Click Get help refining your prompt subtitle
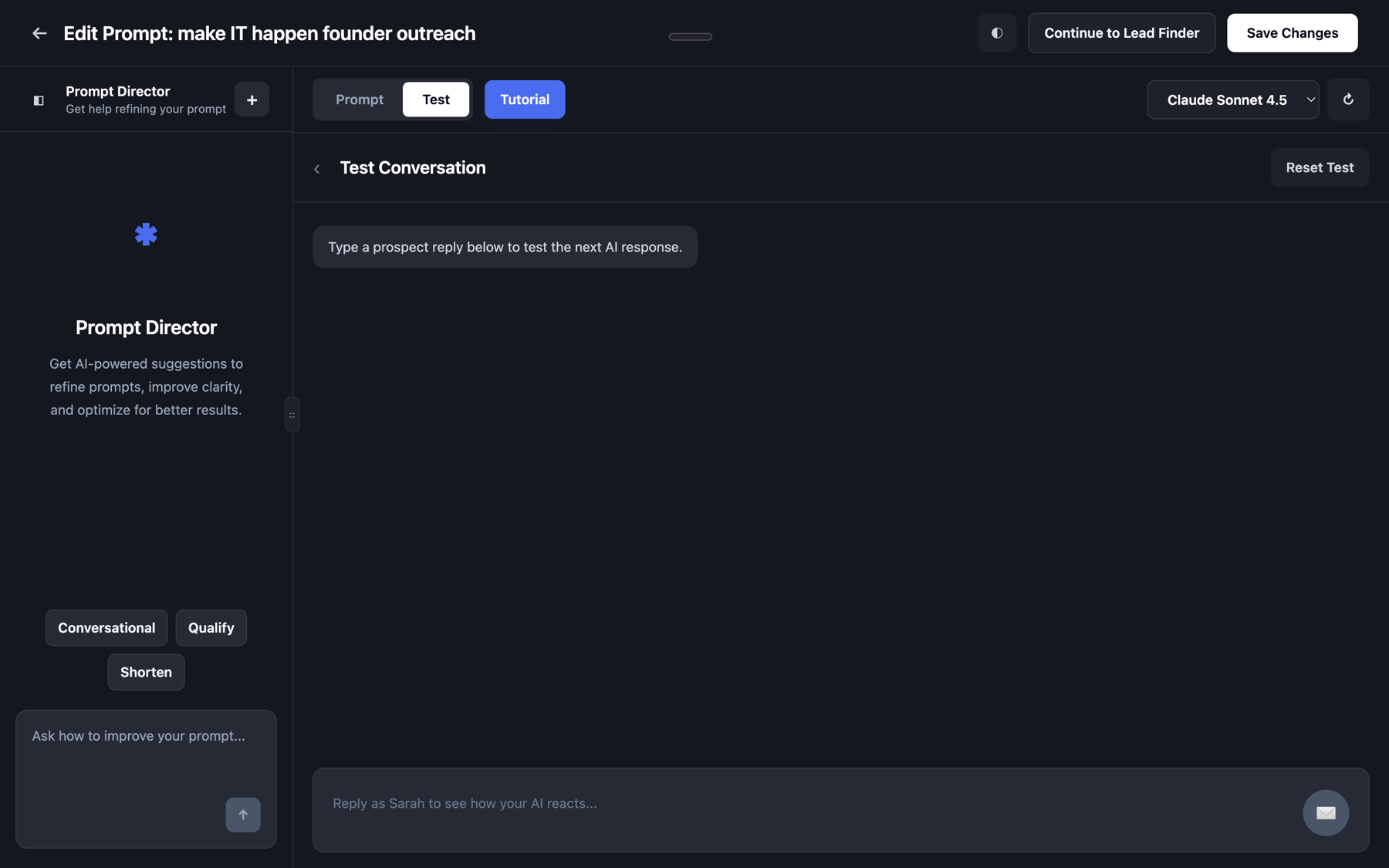The width and height of the screenshot is (1389, 868). [146, 109]
